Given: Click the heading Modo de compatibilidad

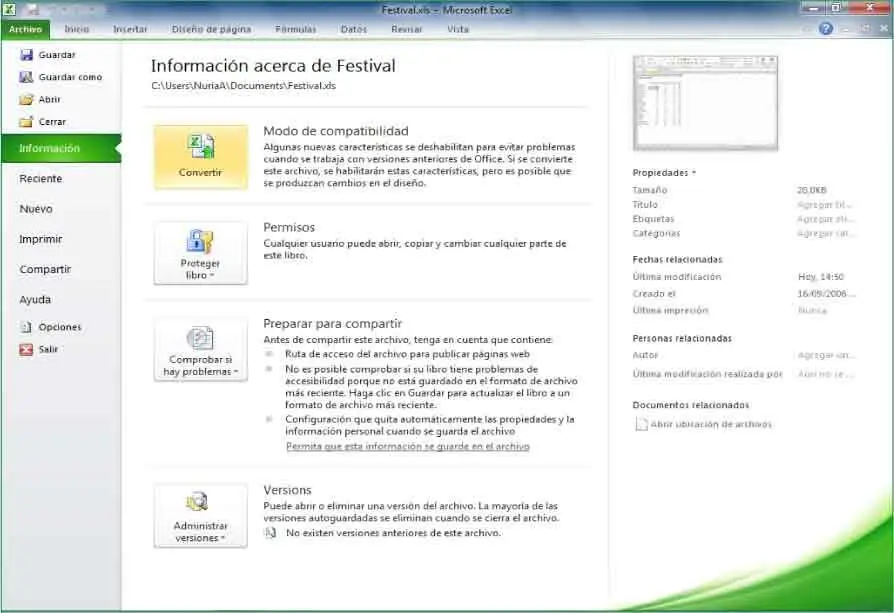Looking at the screenshot, I should click(336, 131).
